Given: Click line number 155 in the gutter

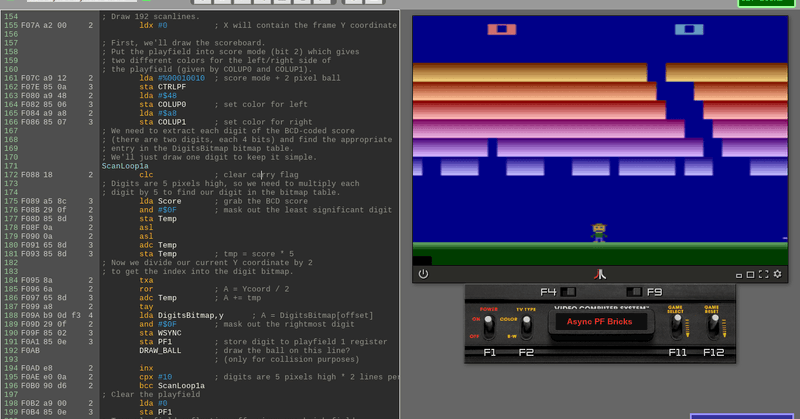Looking at the screenshot, I should point(11,25).
